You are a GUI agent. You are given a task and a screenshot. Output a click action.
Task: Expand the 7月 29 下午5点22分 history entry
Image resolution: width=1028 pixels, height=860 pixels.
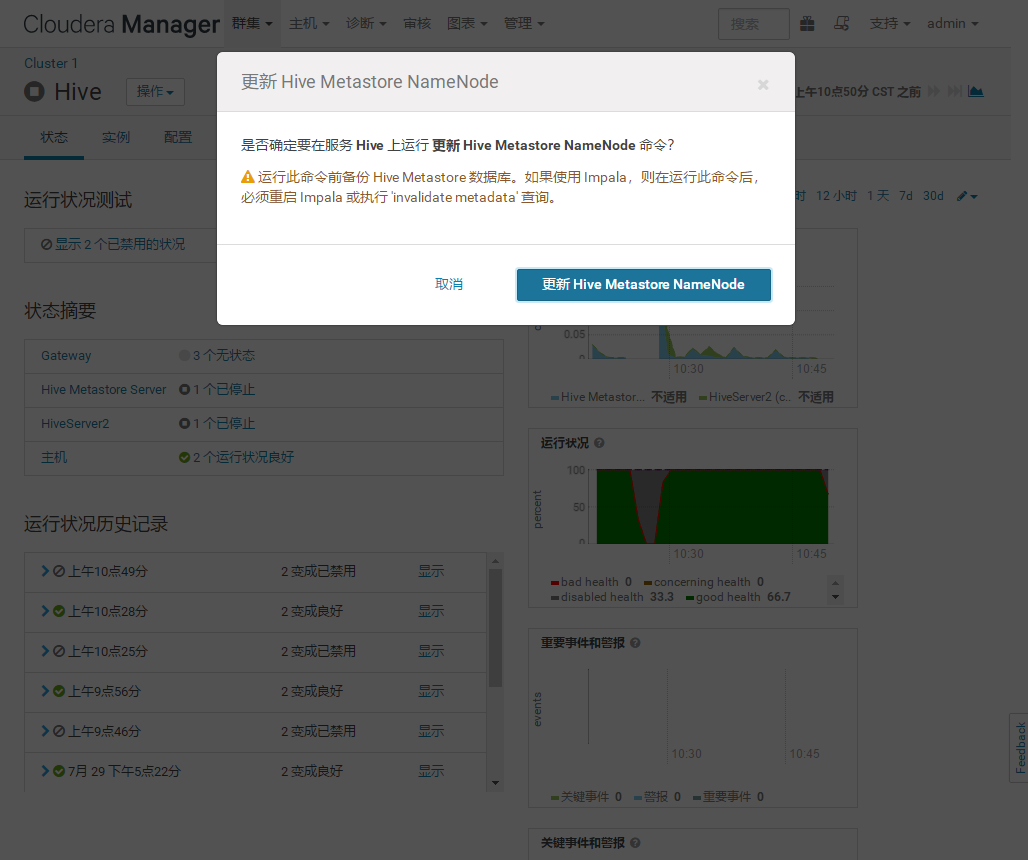pos(45,771)
